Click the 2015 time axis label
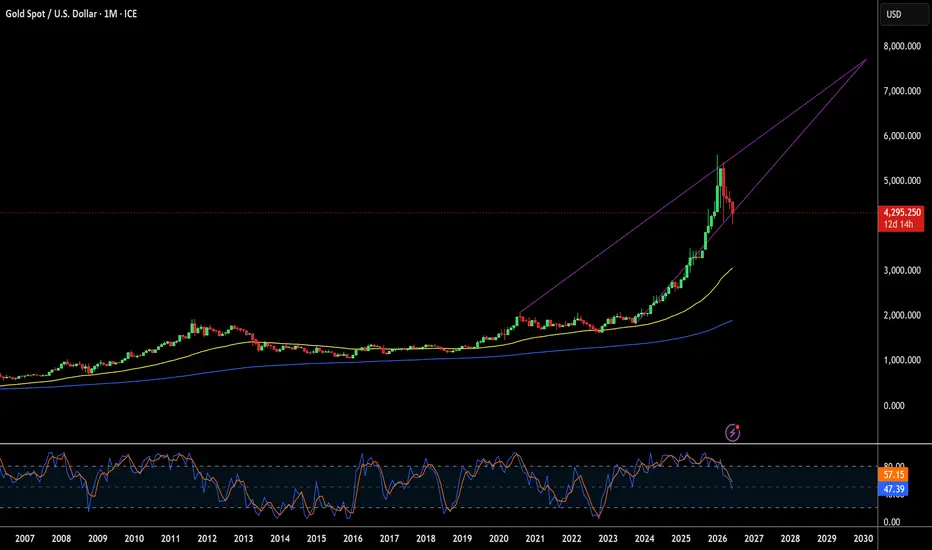 (316, 538)
